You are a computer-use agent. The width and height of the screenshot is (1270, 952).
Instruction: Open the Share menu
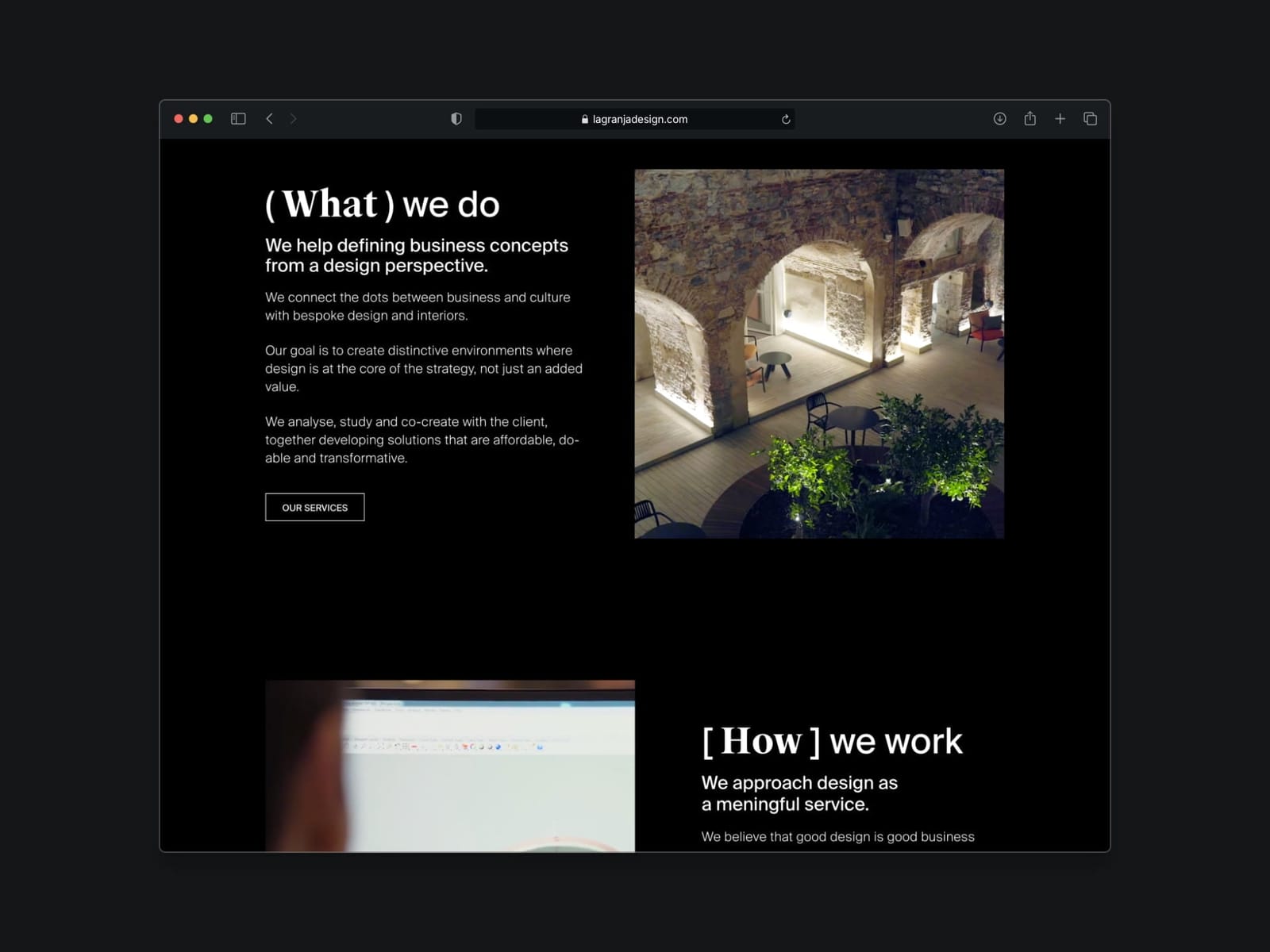tap(1030, 118)
